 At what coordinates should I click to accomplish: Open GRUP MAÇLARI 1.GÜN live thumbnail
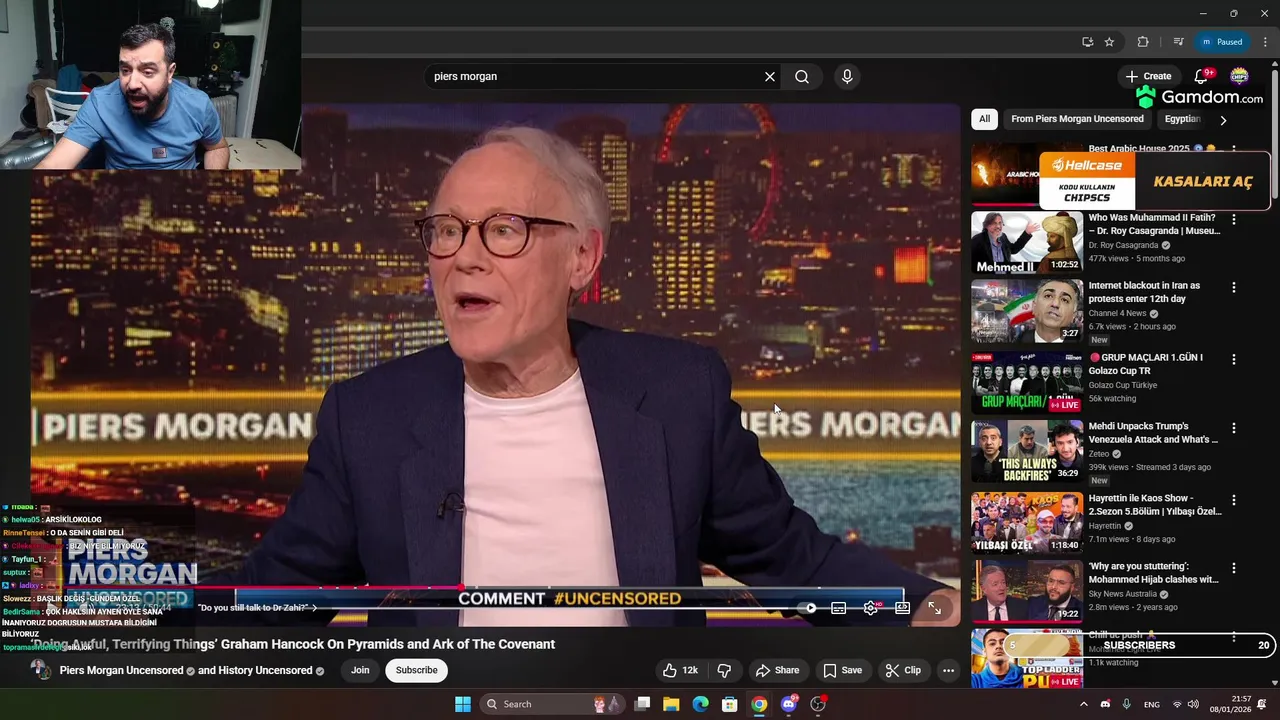(1026, 382)
